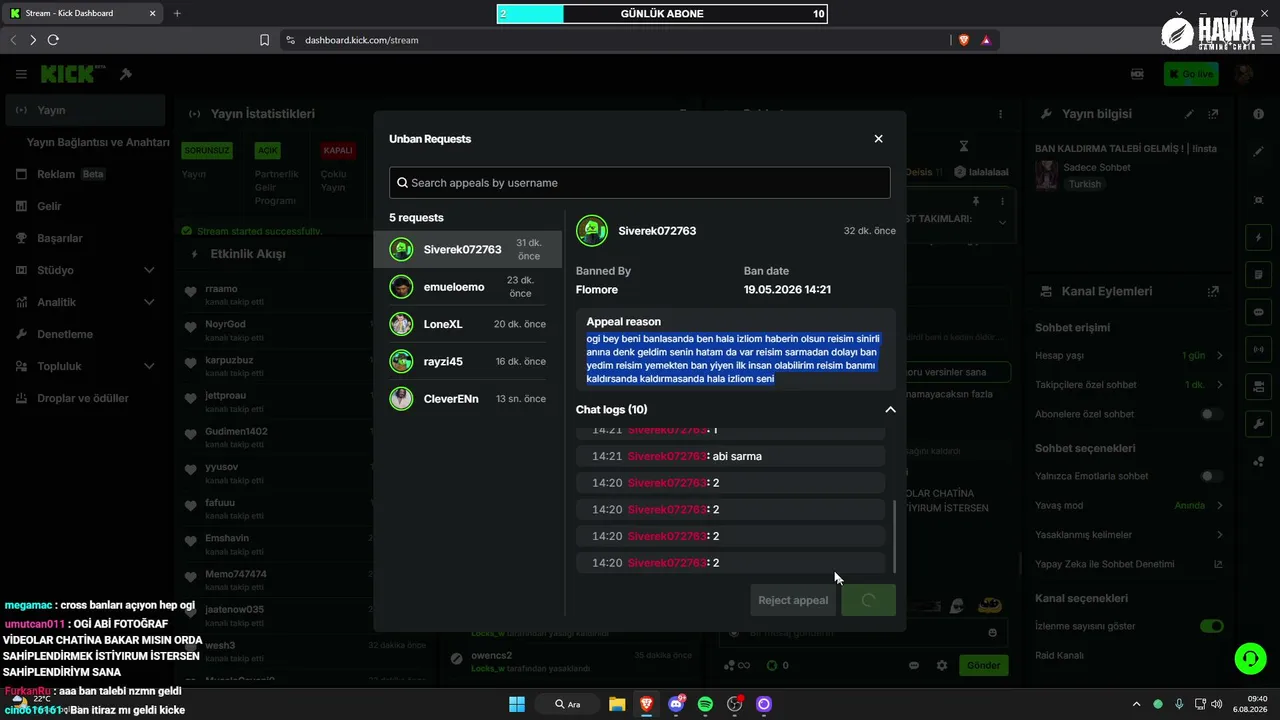
Task: Click the chat bubble icon in right rail
Action: pyautogui.click(x=1259, y=312)
